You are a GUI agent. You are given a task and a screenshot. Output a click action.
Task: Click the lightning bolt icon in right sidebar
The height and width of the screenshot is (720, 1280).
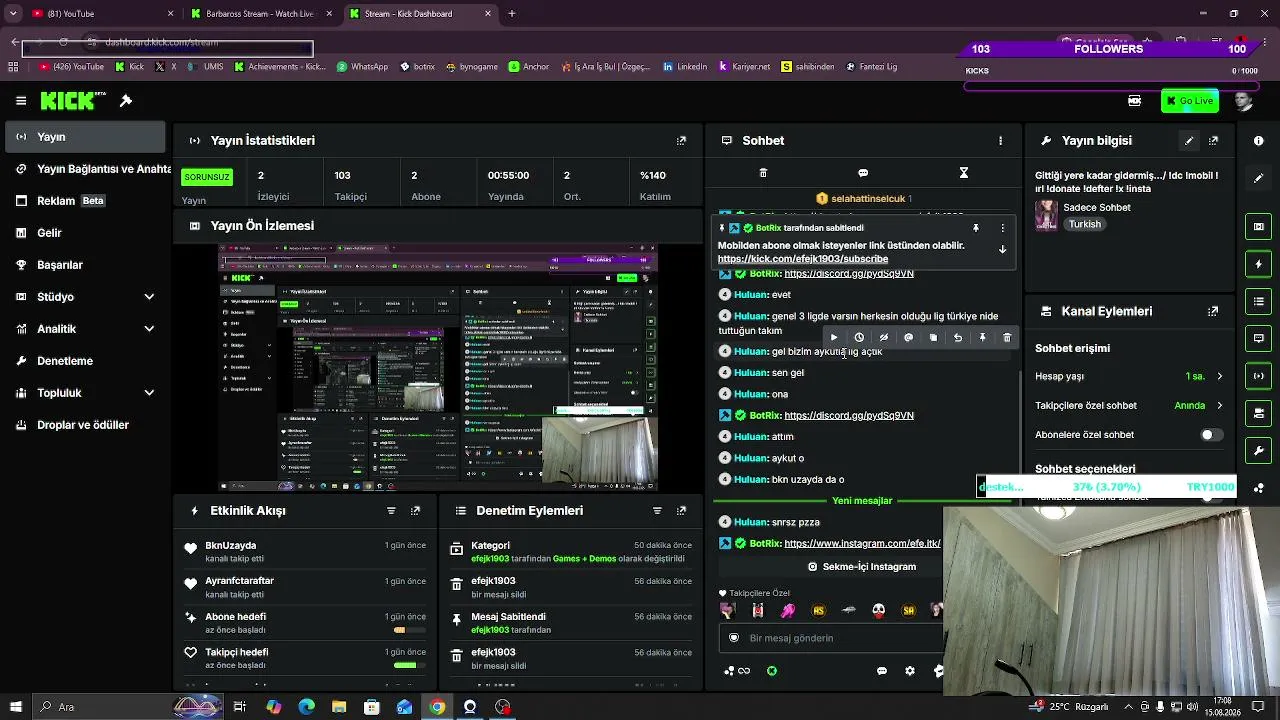1259,265
